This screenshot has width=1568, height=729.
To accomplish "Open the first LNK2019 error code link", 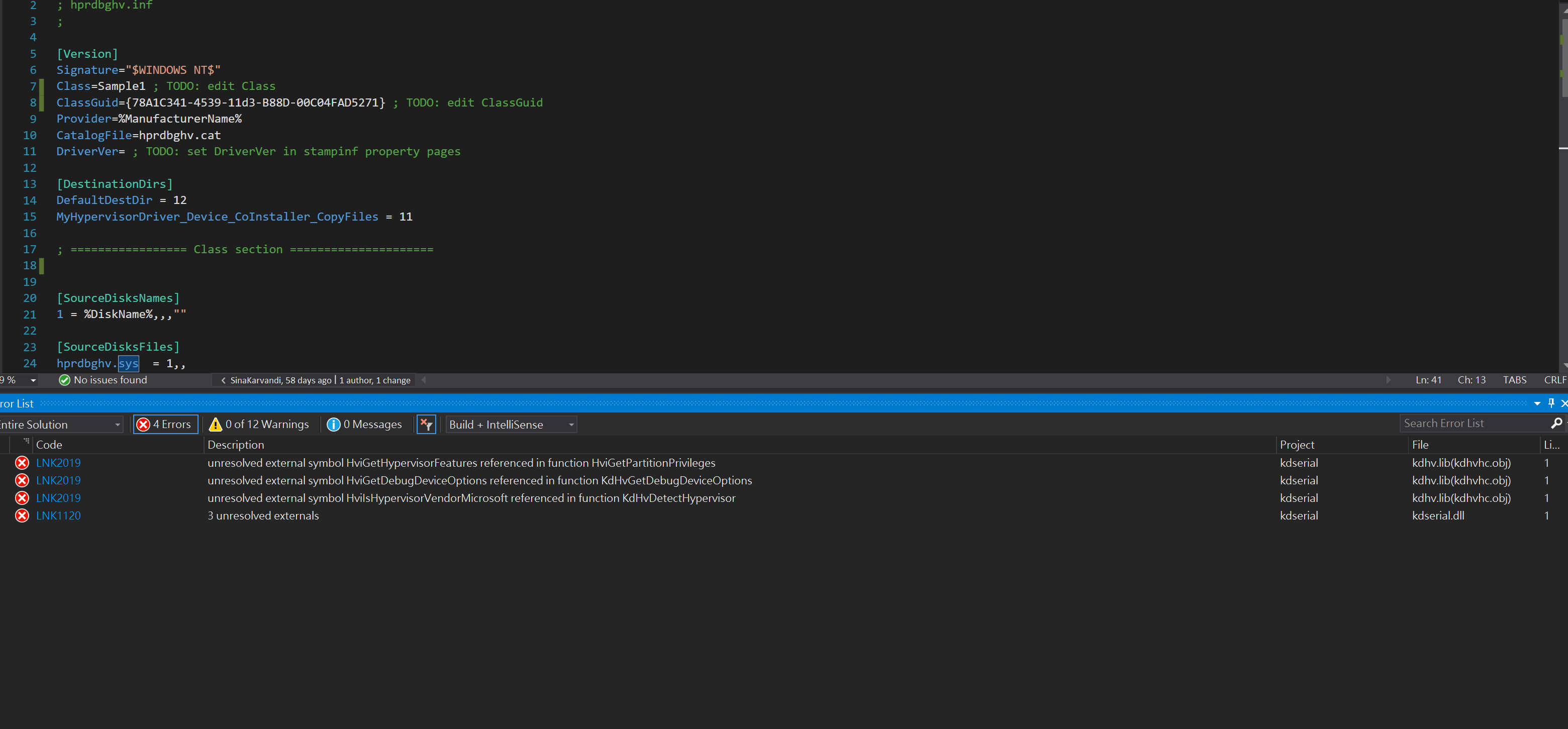I will pyautogui.click(x=58, y=463).
